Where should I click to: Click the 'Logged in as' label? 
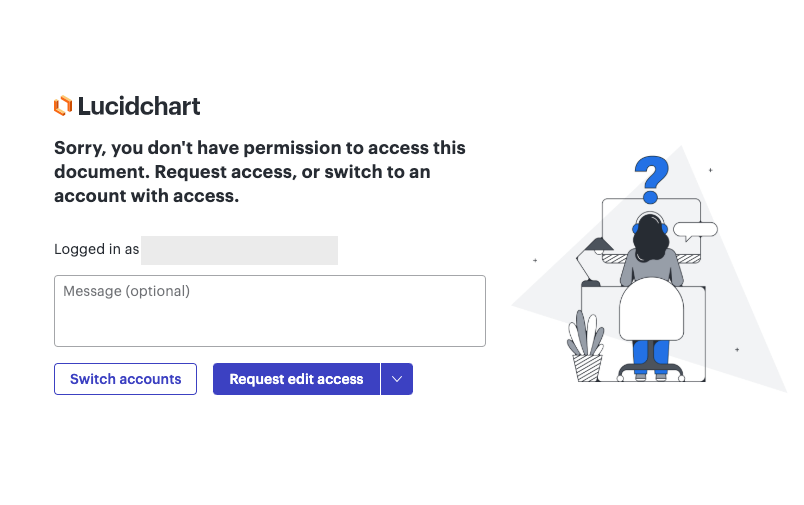click(x=96, y=250)
